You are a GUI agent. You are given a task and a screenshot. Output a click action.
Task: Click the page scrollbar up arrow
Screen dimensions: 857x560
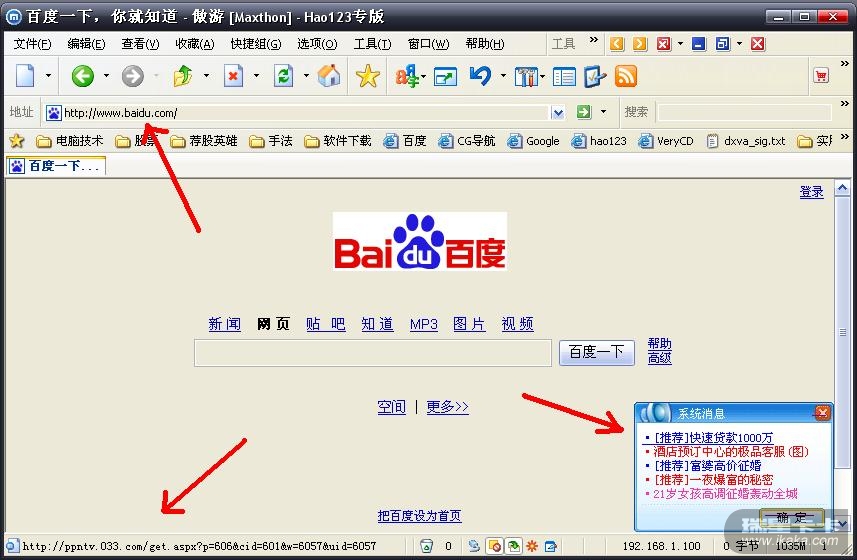(842, 188)
